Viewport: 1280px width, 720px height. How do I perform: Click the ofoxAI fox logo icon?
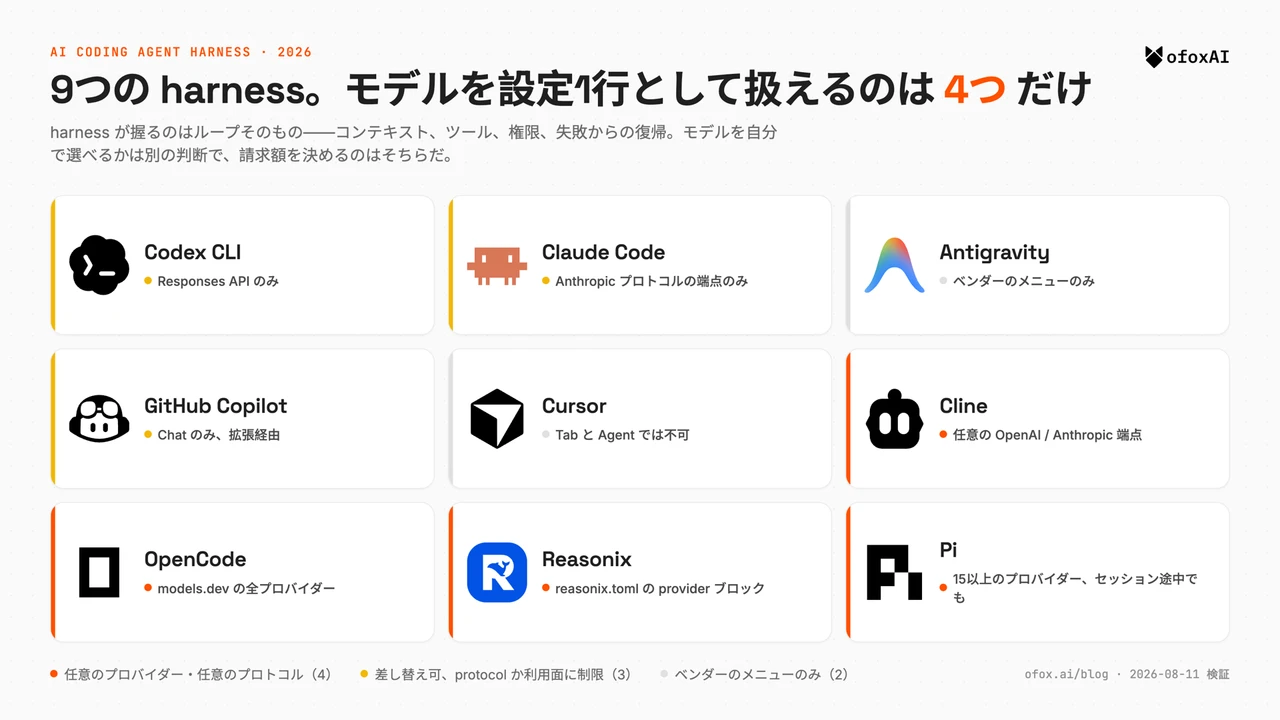tap(1154, 57)
